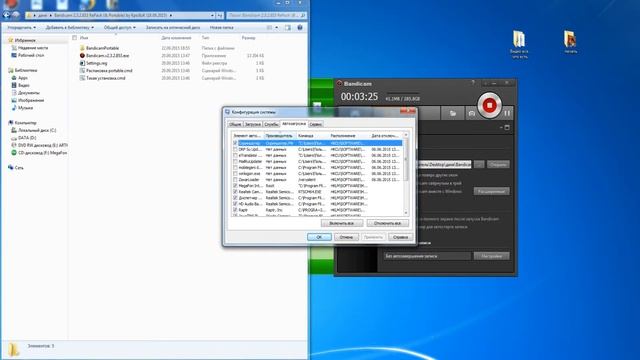Toggle the Explorer preview pane icon
This screenshot has height=360, width=640.
(288, 27)
